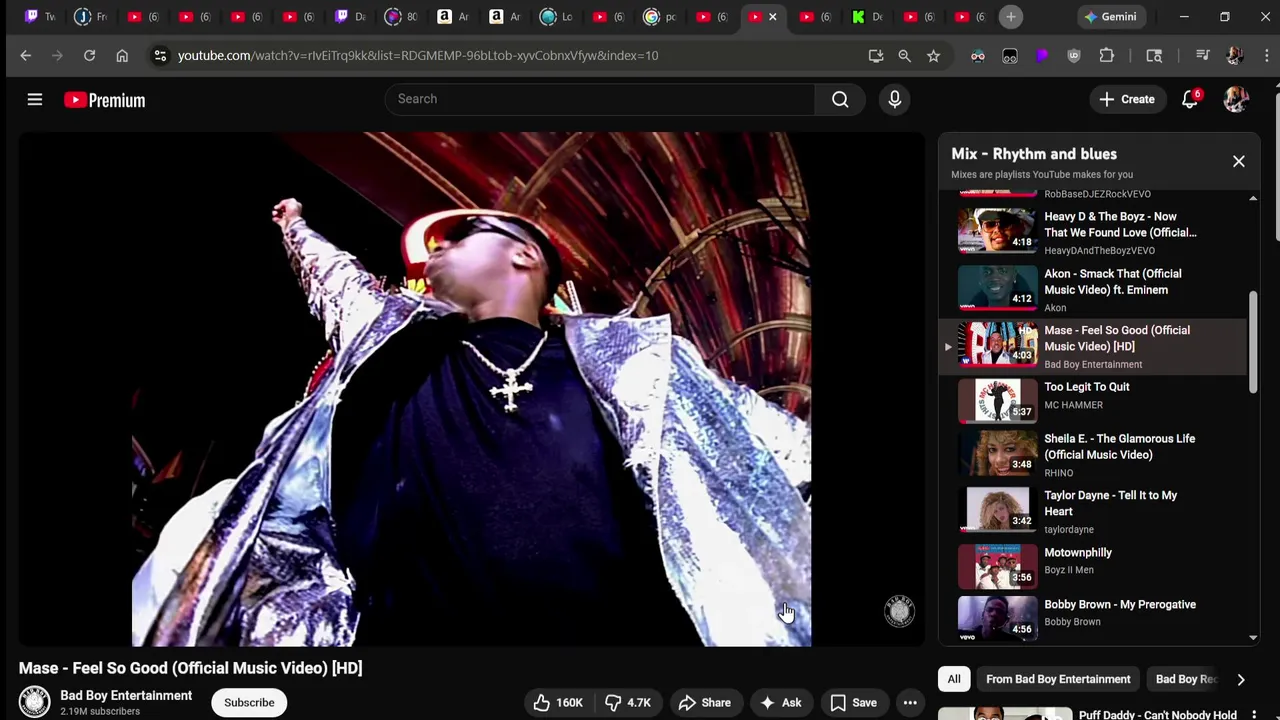This screenshot has width=1280, height=720.
Task: Open the Create menu
Action: click(x=1127, y=99)
